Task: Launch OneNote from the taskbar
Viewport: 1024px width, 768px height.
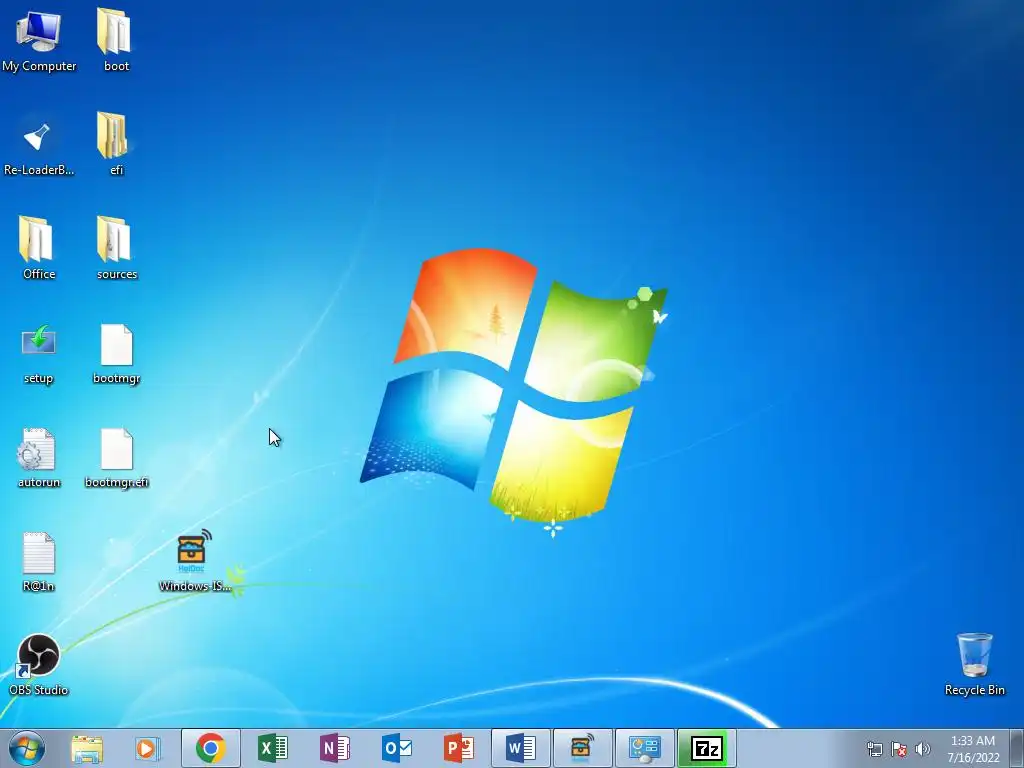Action: pyautogui.click(x=334, y=748)
